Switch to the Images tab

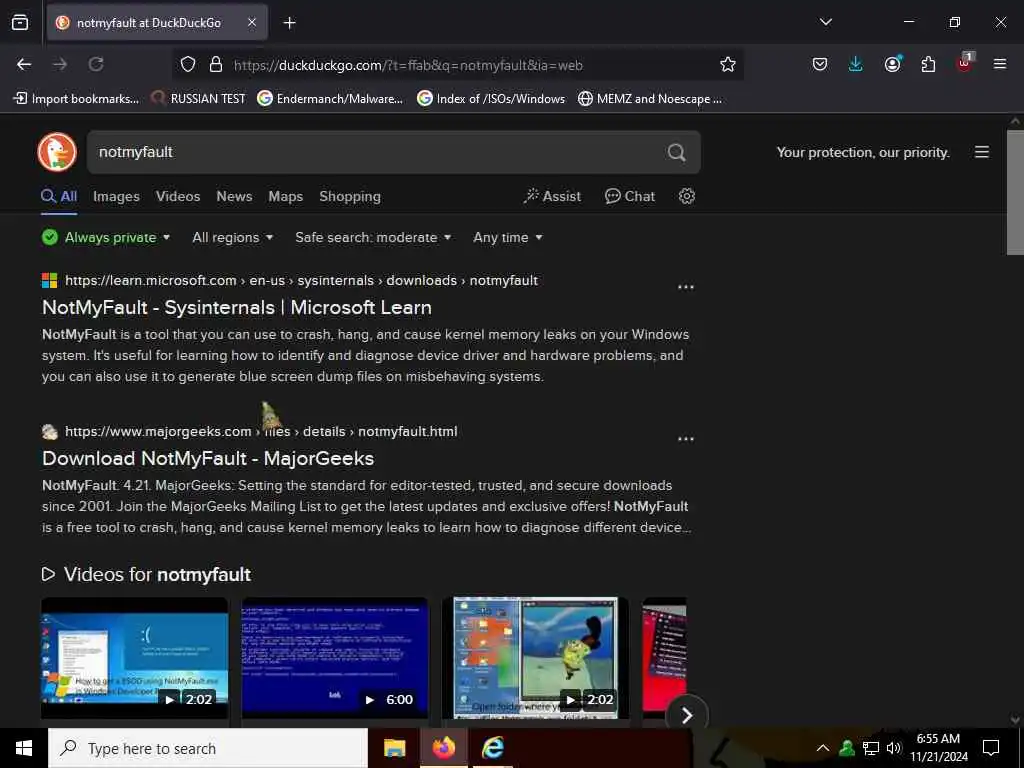[x=116, y=196]
